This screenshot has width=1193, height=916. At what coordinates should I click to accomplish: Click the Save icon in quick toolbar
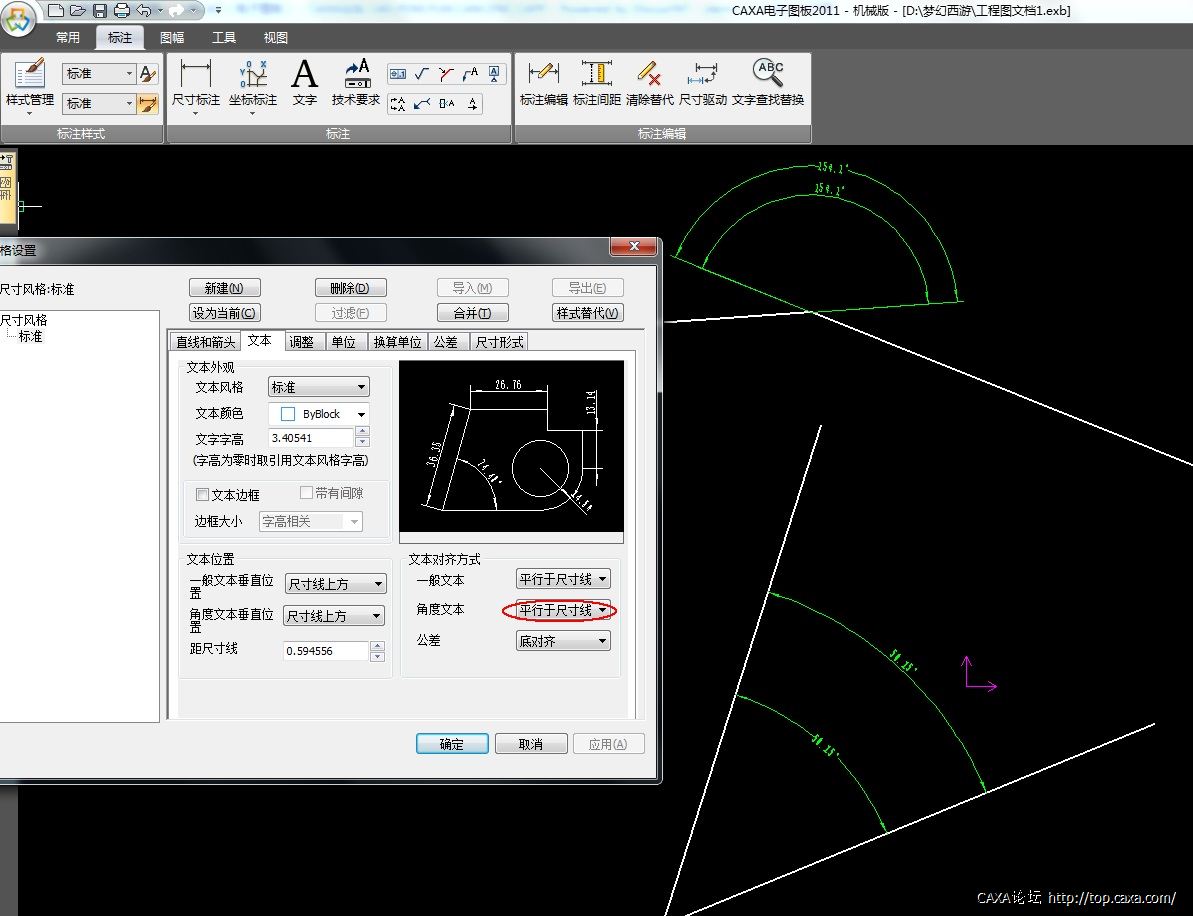[x=100, y=11]
